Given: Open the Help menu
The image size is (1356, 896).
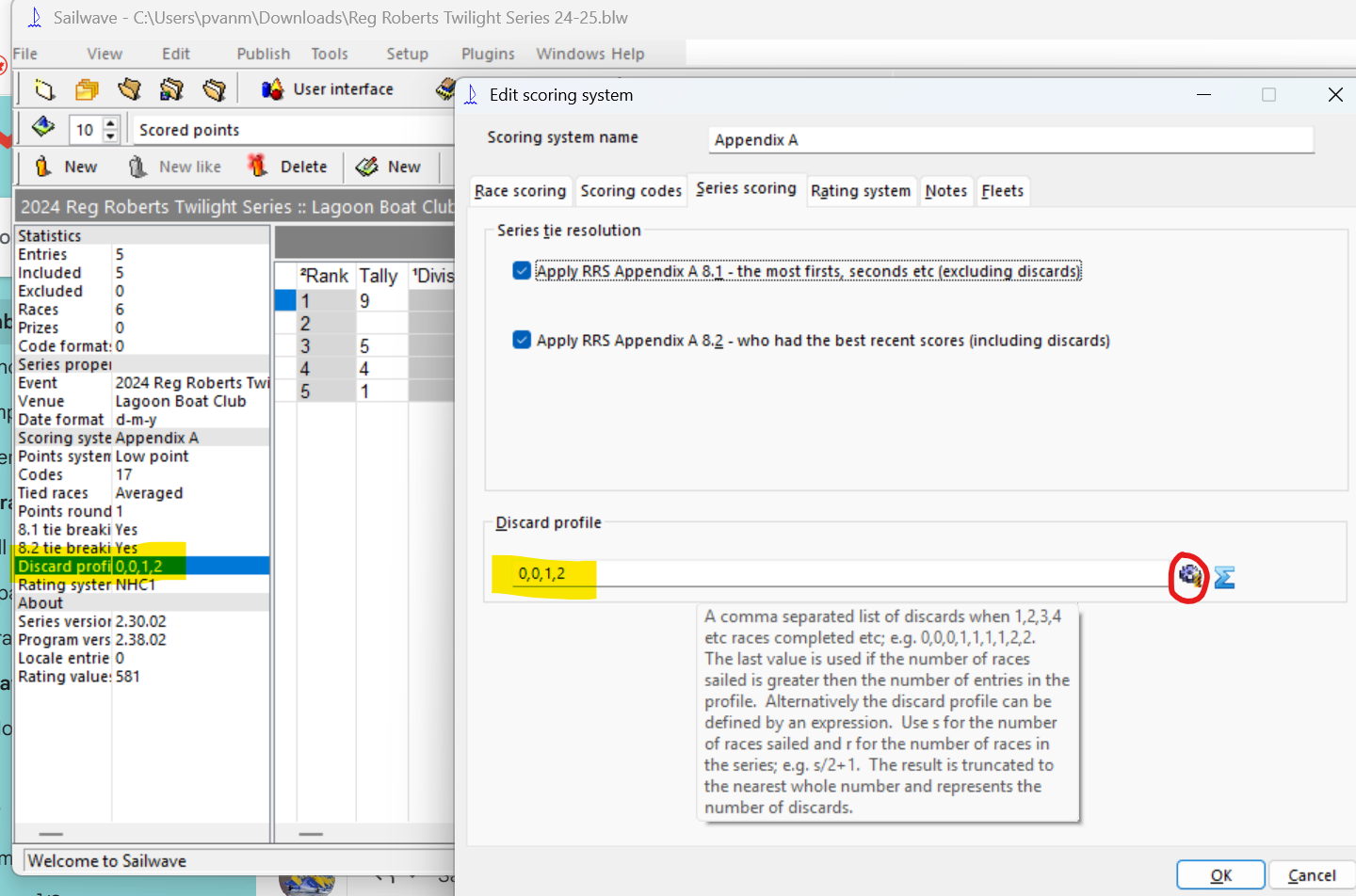Looking at the screenshot, I should pyautogui.click(x=627, y=54).
